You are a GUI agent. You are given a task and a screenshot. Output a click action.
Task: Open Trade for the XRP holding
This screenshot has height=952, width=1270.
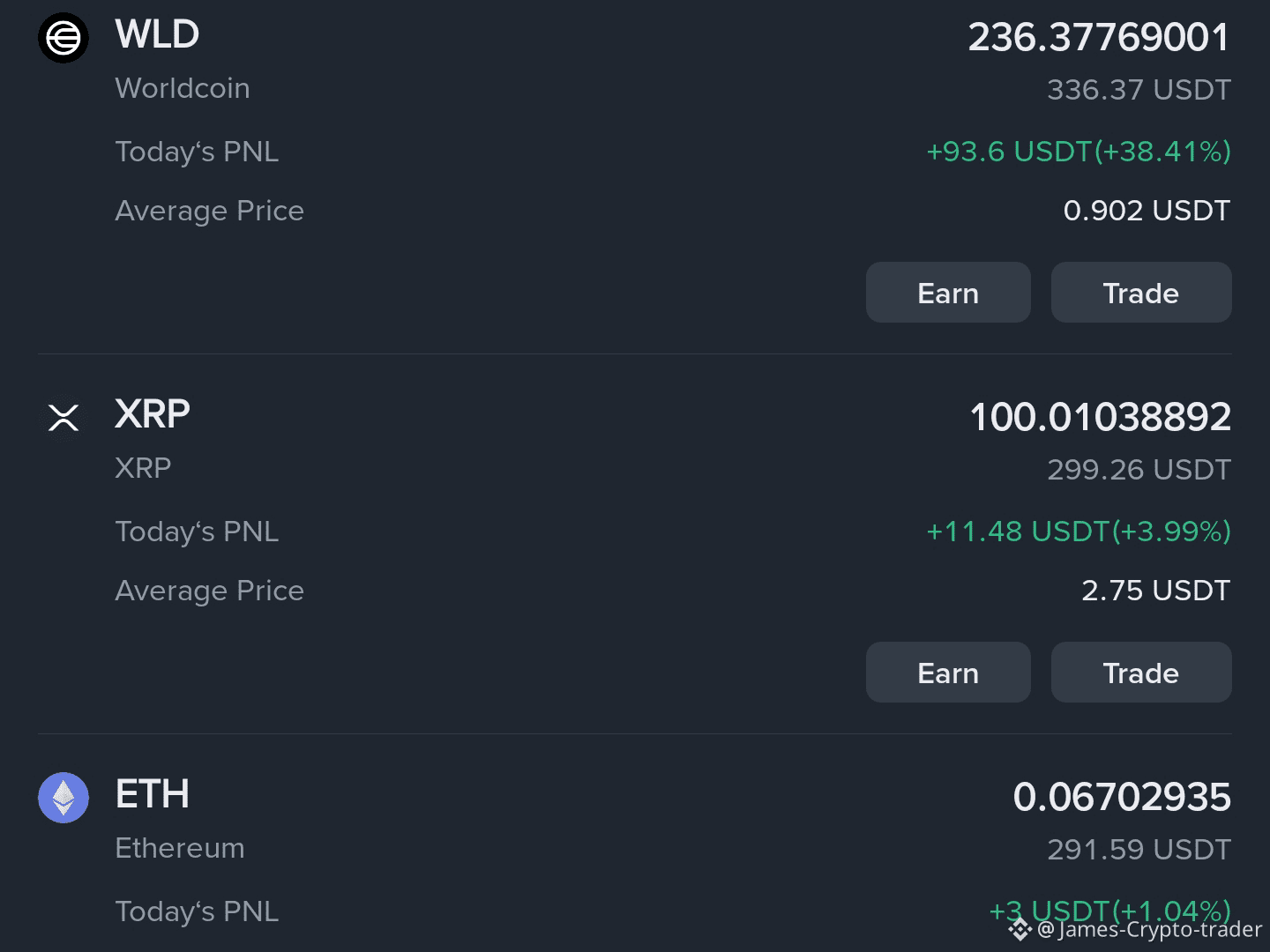tap(1141, 672)
